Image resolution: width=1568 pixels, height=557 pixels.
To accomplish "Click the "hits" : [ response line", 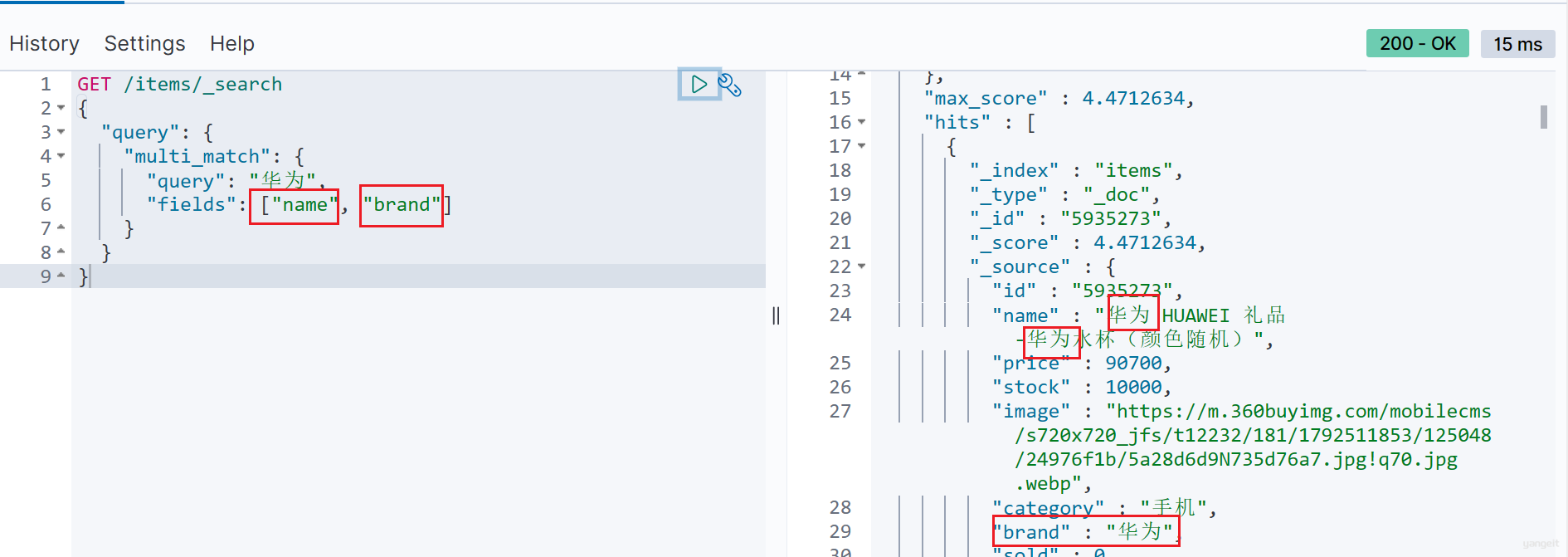I will pyautogui.click(x=980, y=122).
